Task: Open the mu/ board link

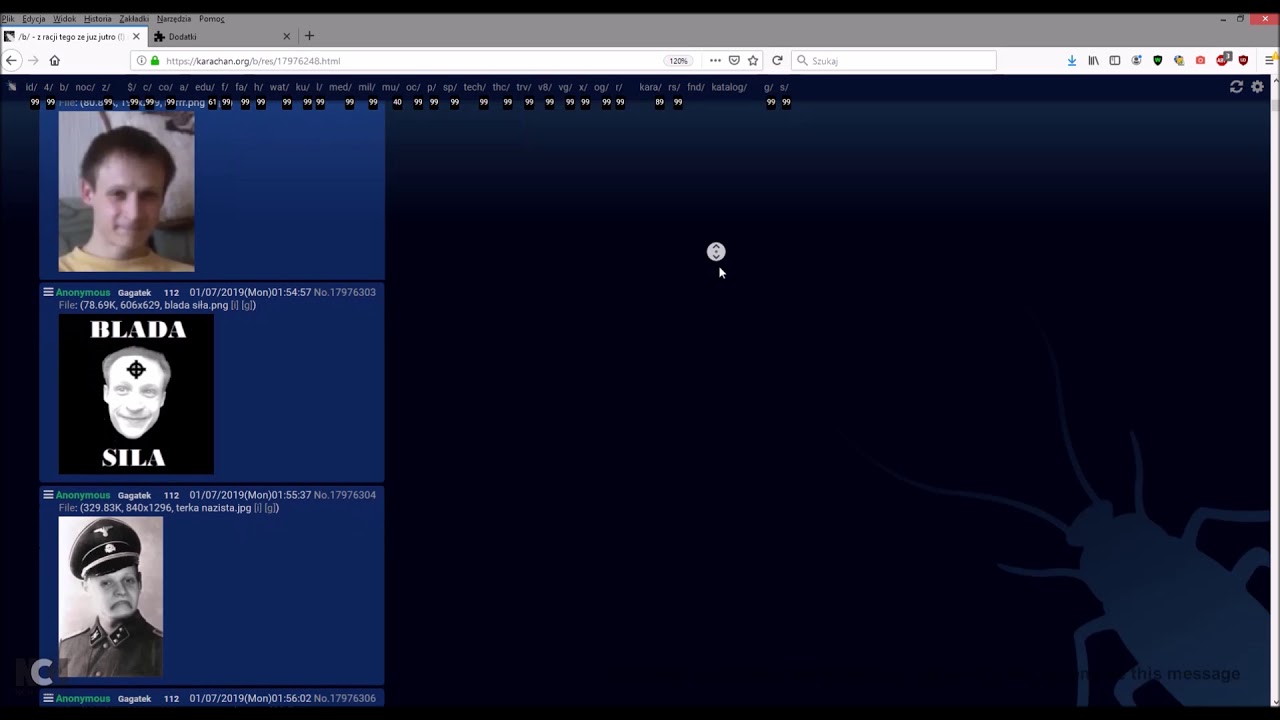Action: click(390, 87)
